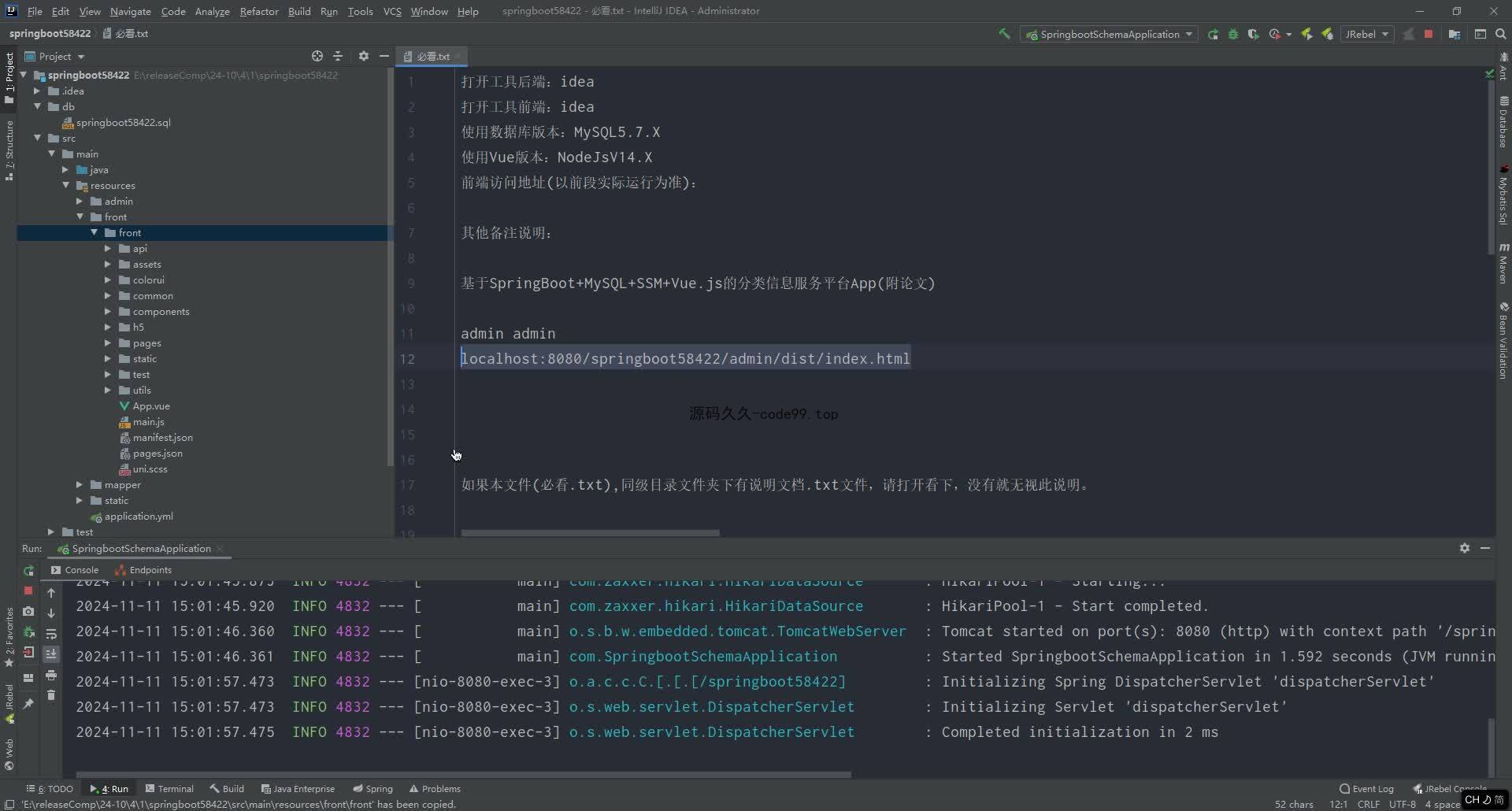1512x811 pixels.
Task: Open Project view selector dropdown
Action: point(54,56)
